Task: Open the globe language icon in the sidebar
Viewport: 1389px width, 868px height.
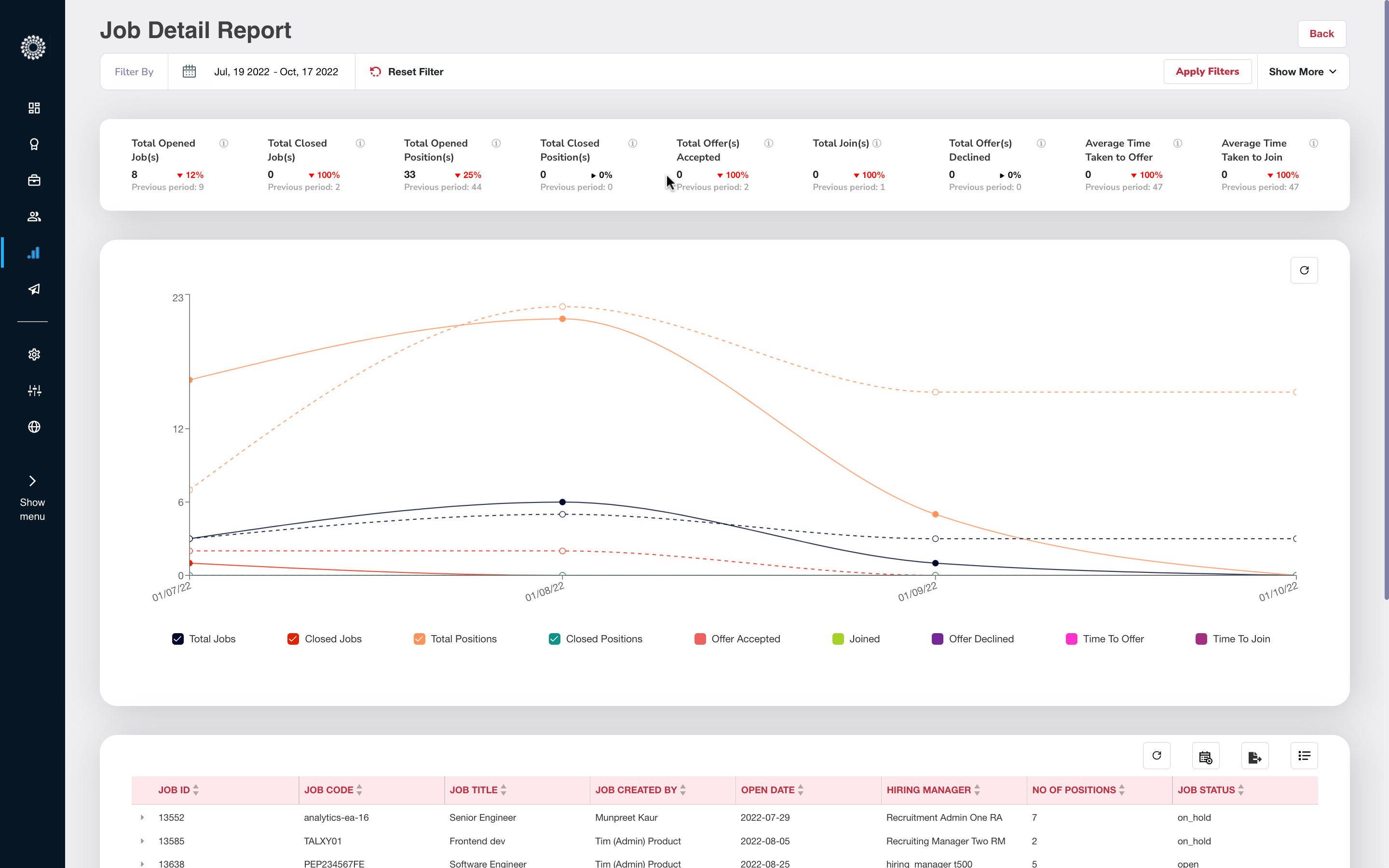Action: pos(34,427)
